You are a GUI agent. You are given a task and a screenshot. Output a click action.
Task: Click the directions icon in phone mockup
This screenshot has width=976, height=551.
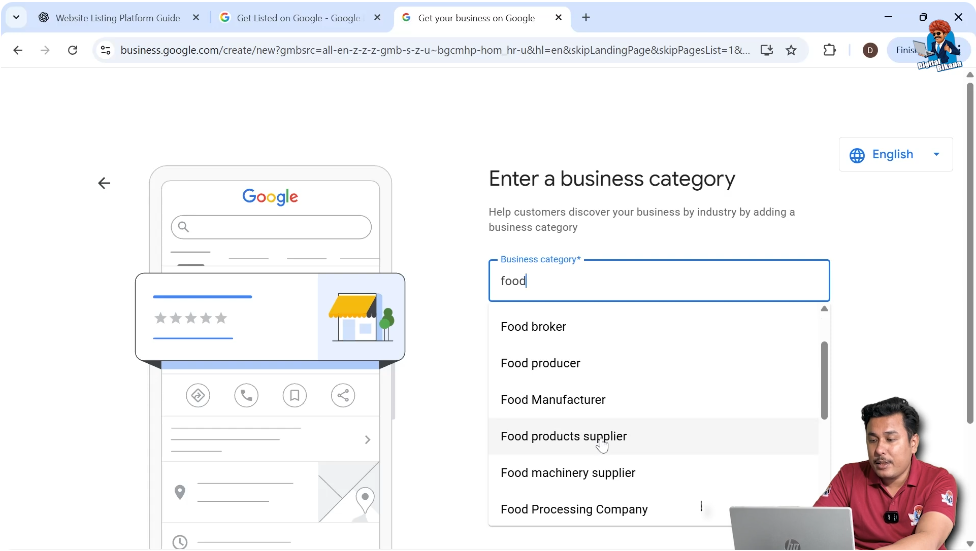(198, 395)
